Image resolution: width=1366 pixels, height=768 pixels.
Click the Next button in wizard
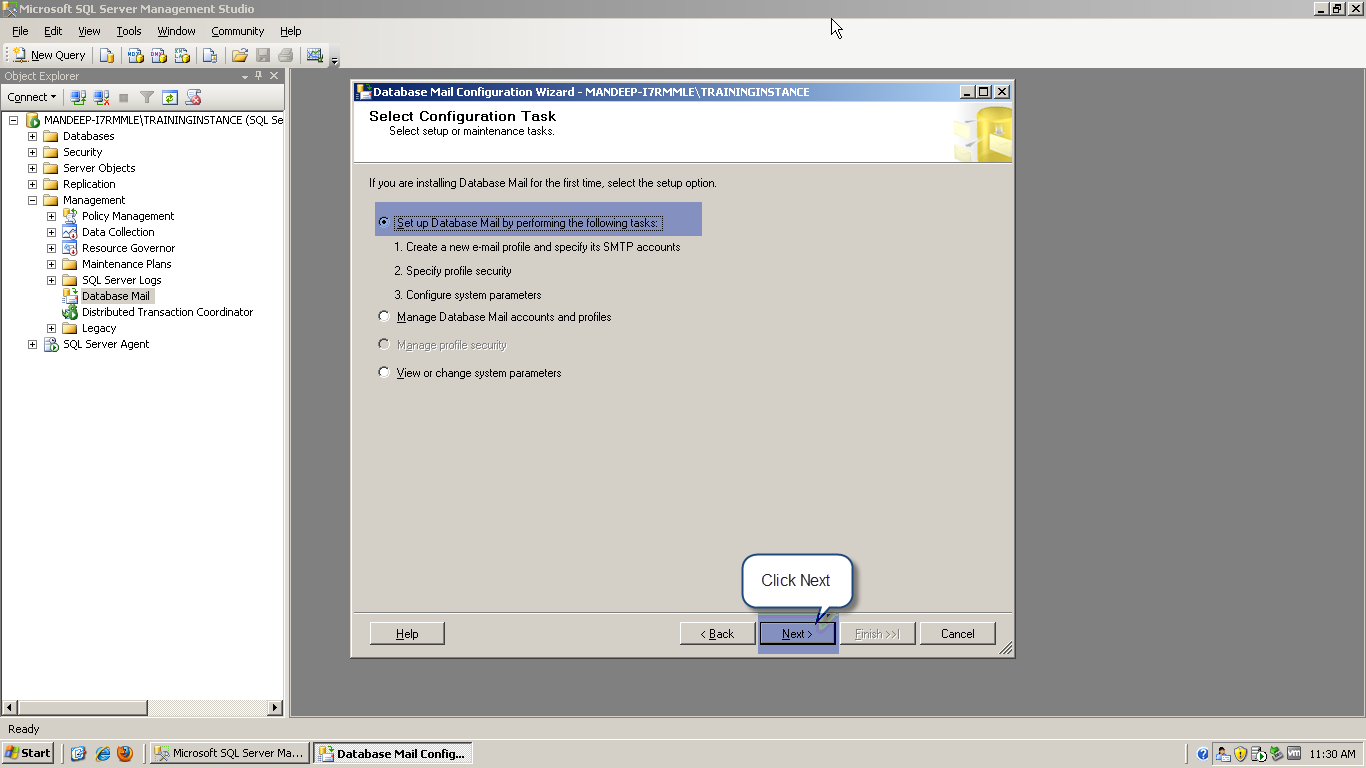click(797, 634)
